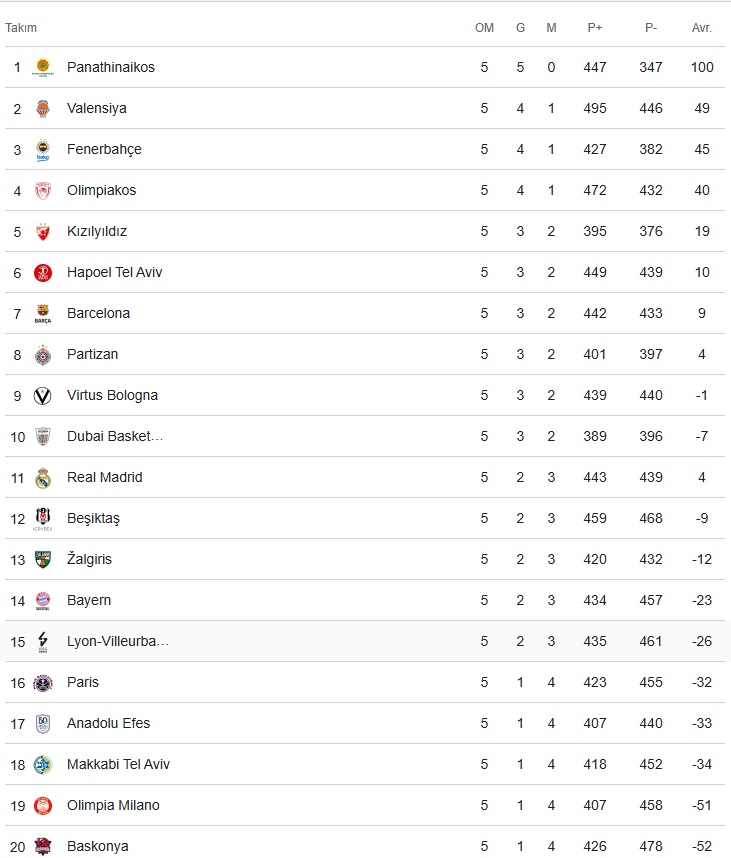The image size is (731, 858).
Task: Click the Virtus Bologna V logo
Action: 43,396
